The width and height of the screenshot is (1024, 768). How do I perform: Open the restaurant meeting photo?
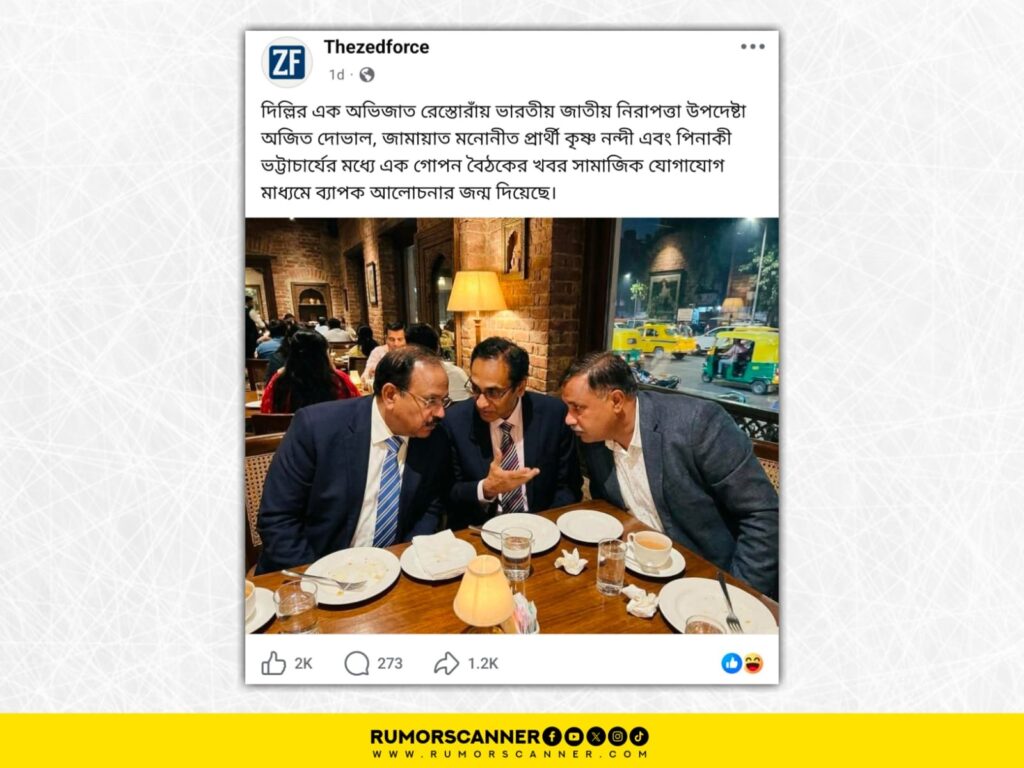pos(512,426)
